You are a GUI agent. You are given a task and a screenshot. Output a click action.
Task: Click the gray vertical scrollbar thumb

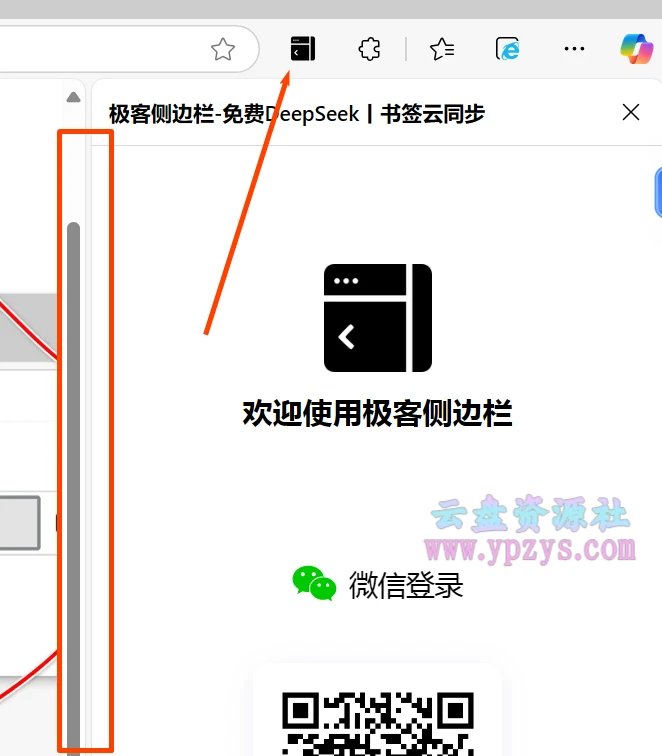point(73,480)
